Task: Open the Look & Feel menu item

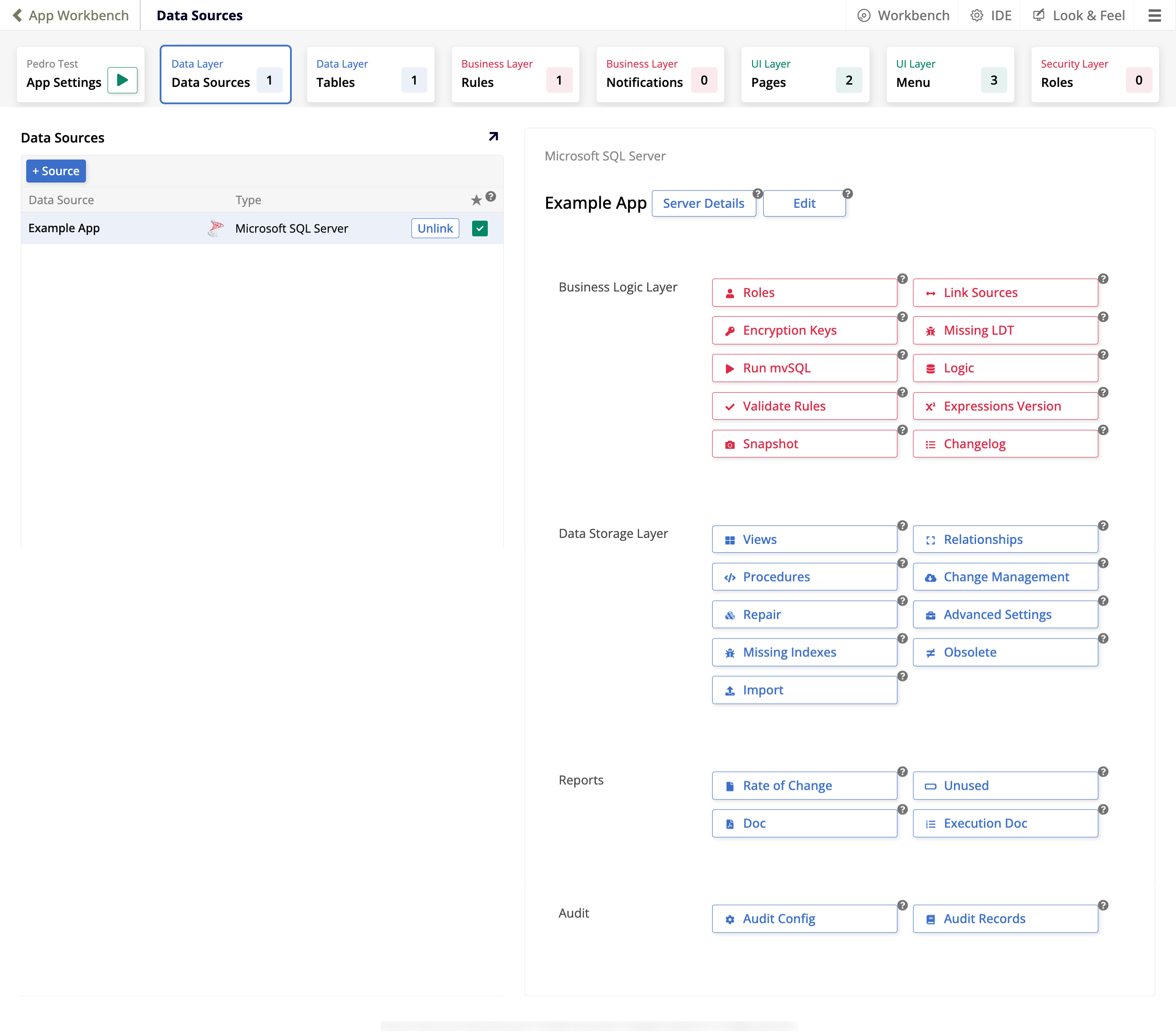Action: coord(1079,16)
